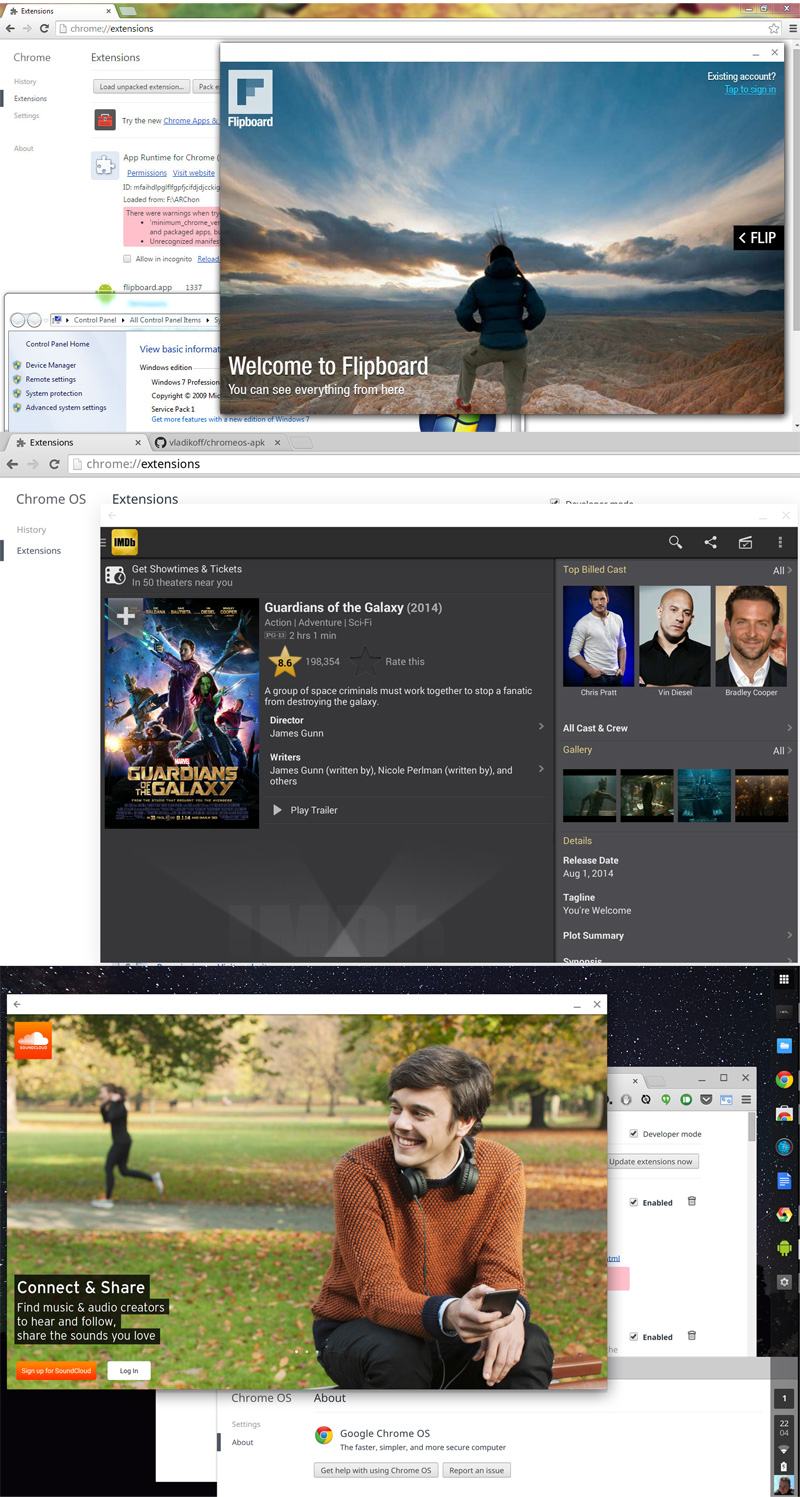Click the 8.6 gold rating star
This screenshot has height=1497, width=800.
(285, 661)
